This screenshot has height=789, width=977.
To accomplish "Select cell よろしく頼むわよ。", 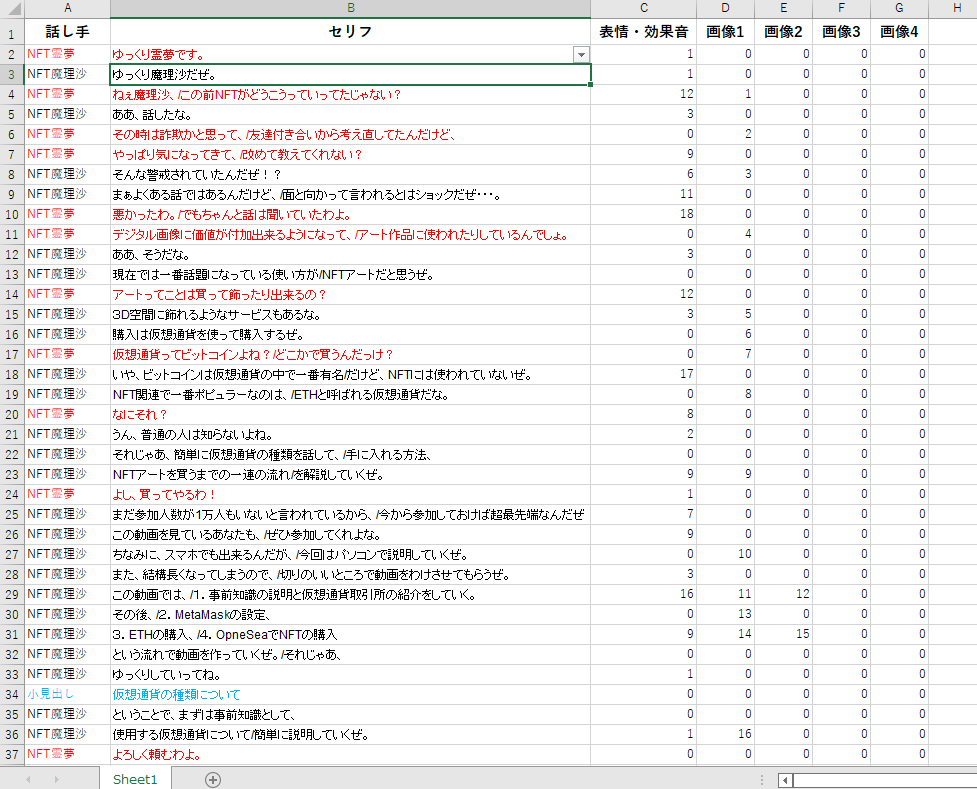I will [351, 754].
